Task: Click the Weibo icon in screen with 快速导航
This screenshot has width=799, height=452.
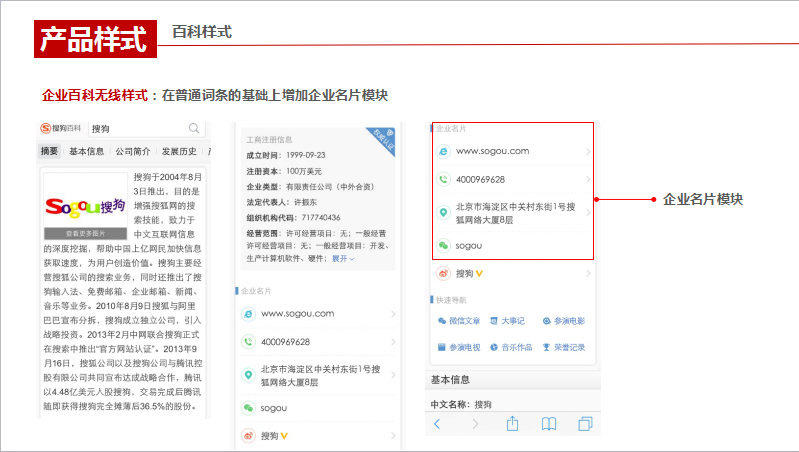Action: (443, 274)
